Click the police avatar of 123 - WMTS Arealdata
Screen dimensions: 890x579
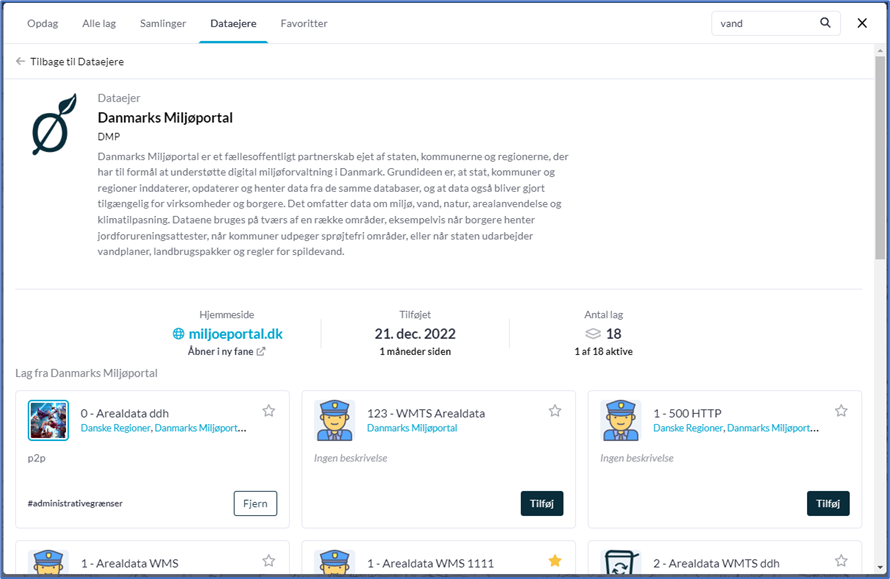coord(334,420)
